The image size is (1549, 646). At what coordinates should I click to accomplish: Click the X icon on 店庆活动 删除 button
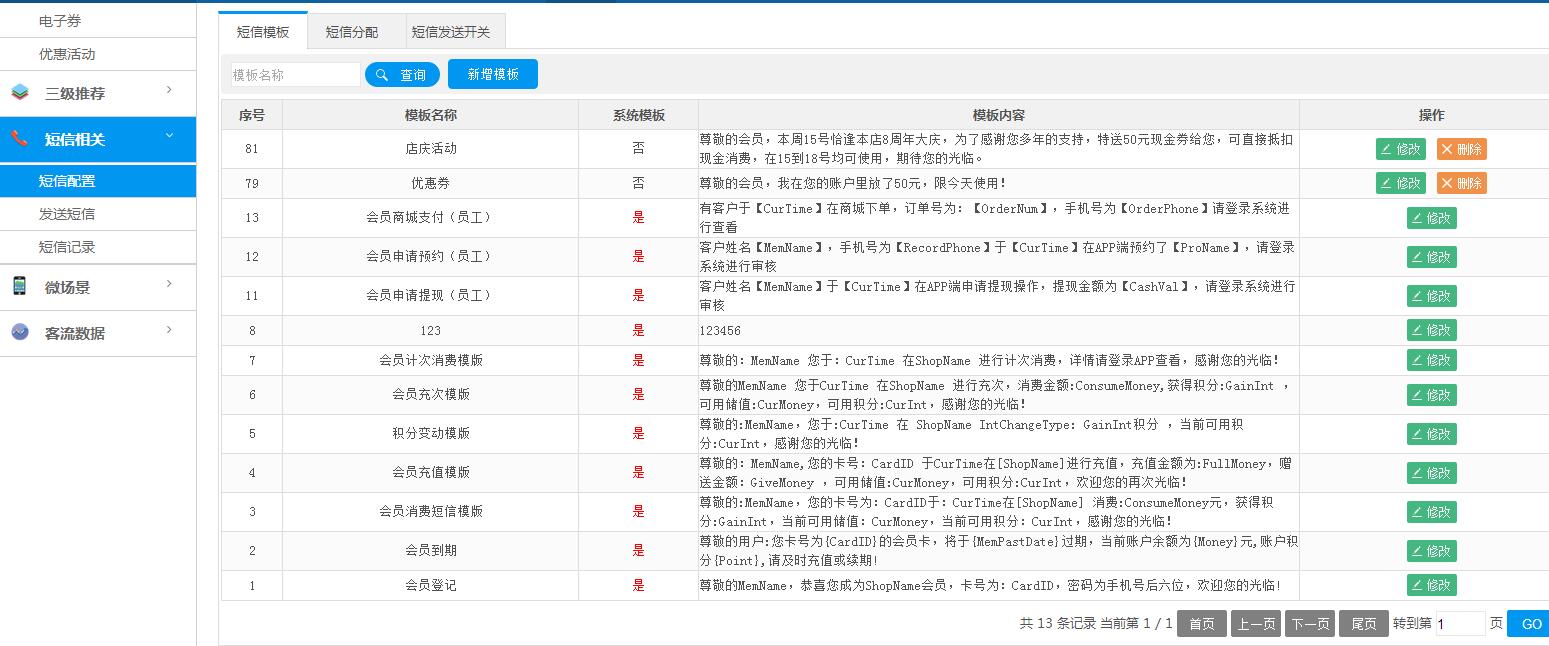(1447, 149)
